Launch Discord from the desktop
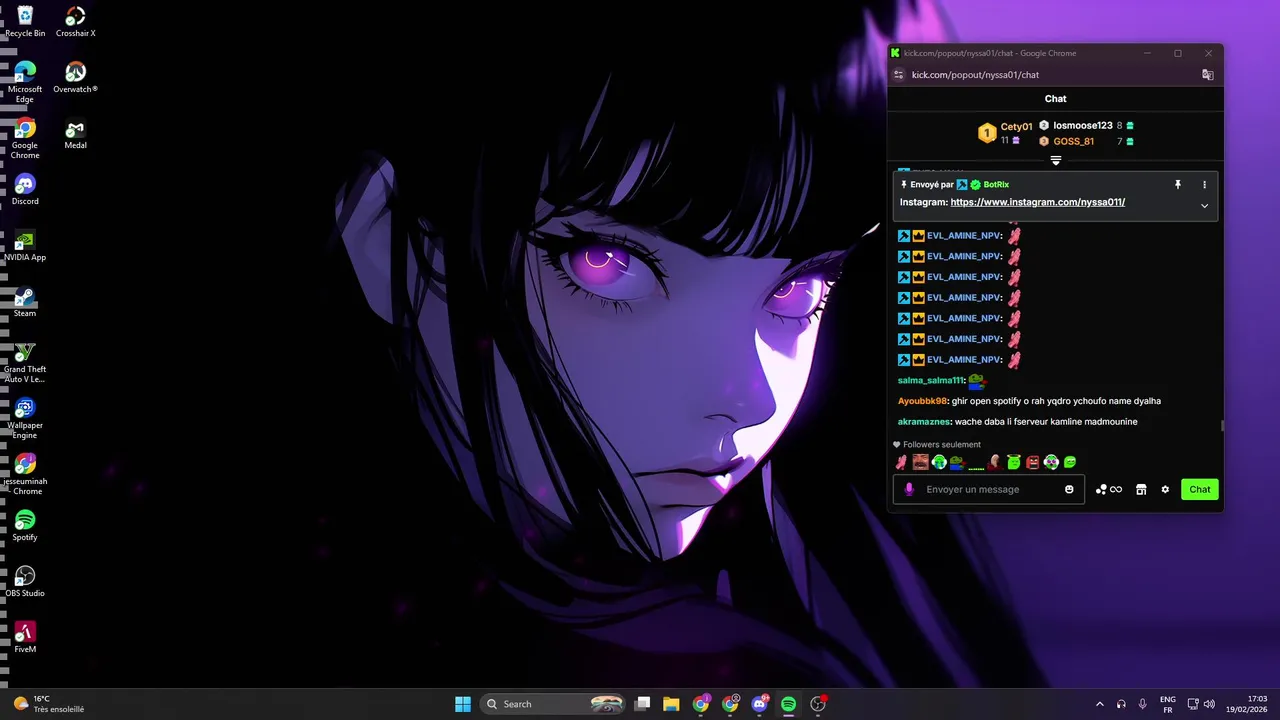1280x720 pixels. point(25,189)
